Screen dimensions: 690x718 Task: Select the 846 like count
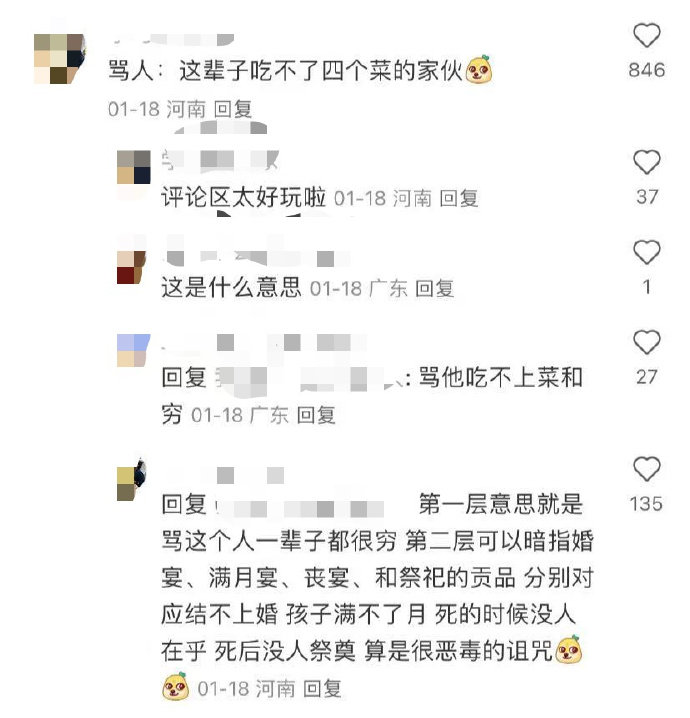[x=647, y=70]
